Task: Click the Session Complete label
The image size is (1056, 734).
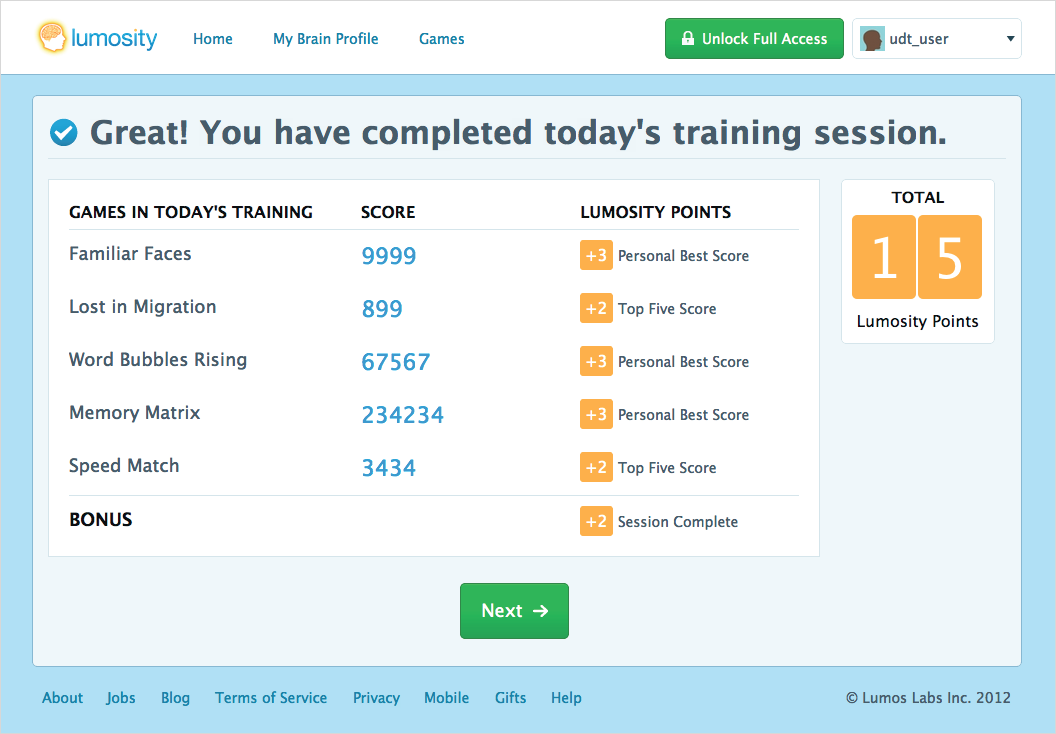Action: click(678, 522)
